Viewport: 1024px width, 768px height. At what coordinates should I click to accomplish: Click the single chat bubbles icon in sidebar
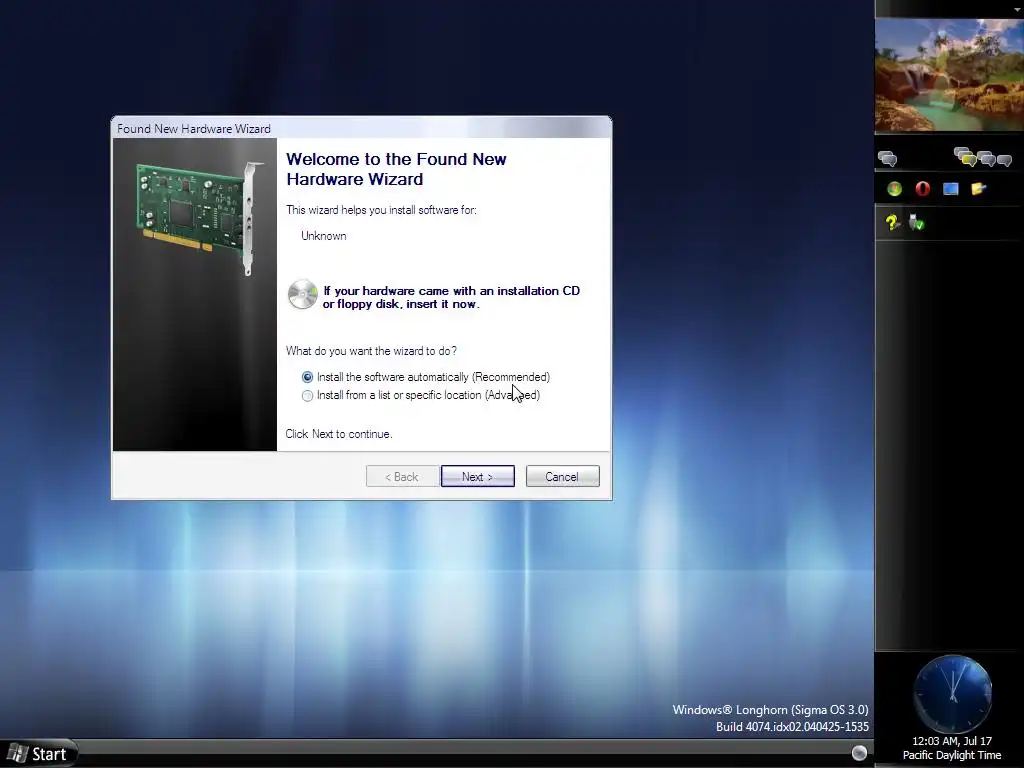[888, 159]
